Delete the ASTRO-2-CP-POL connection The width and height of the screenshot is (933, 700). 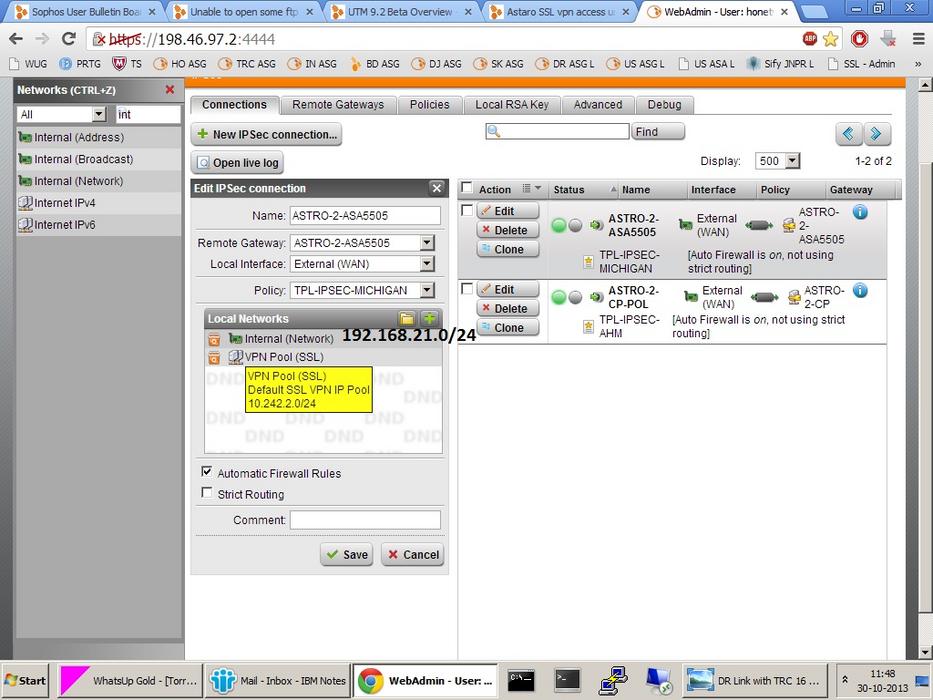point(508,309)
